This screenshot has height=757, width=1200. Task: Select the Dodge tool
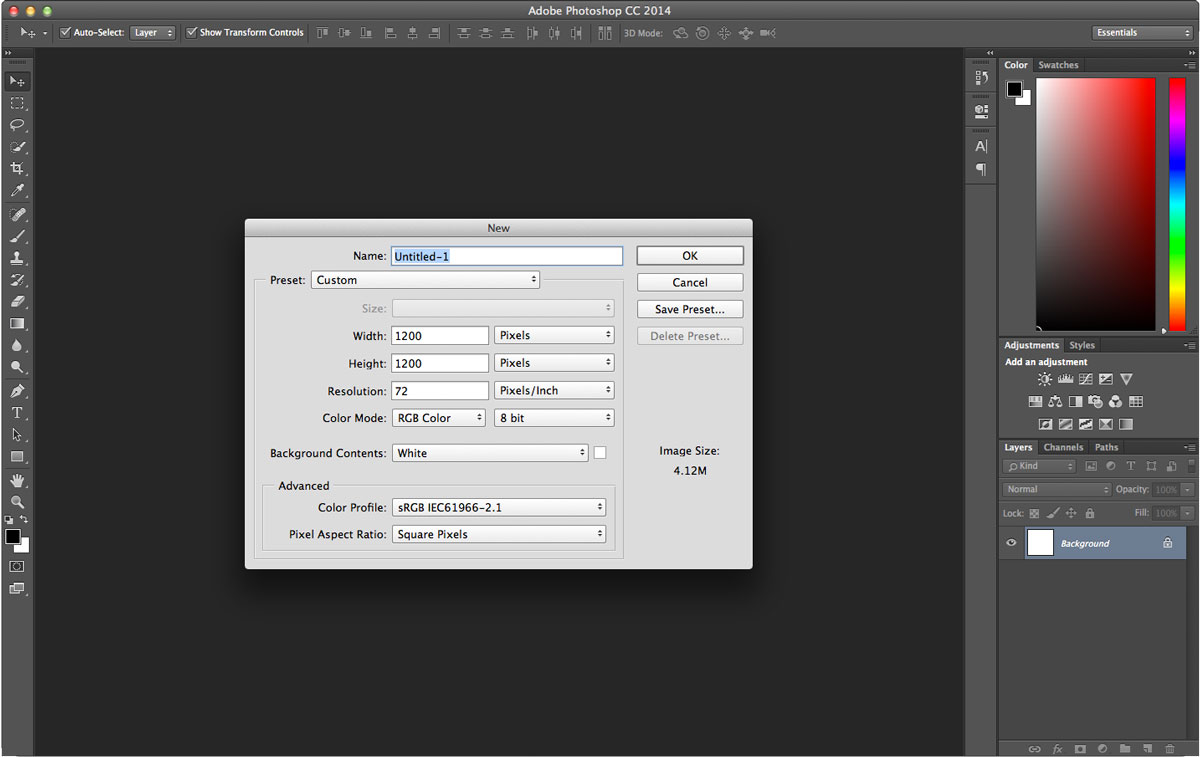17,368
